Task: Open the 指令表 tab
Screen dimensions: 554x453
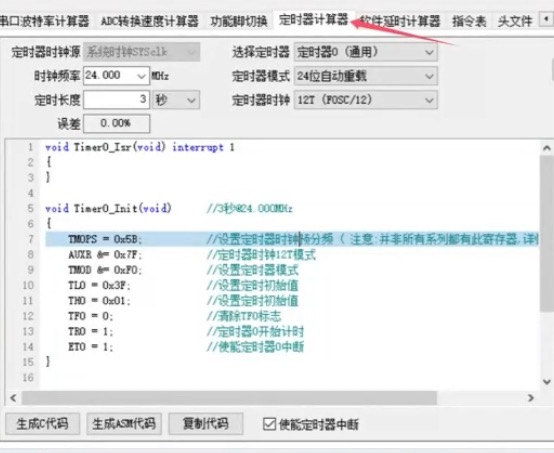Action: [x=469, y=22]
